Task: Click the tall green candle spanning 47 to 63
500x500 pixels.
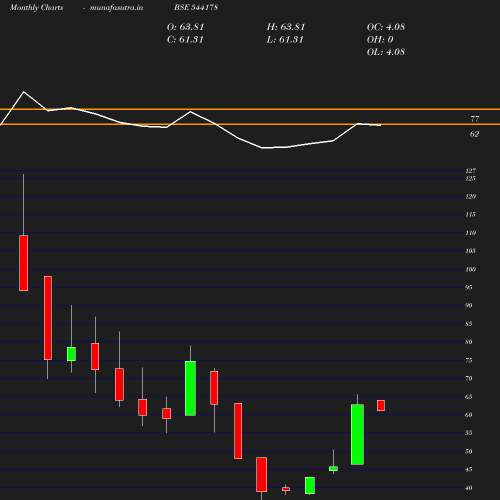Action: pyautogui.click(x=357, y=434)
